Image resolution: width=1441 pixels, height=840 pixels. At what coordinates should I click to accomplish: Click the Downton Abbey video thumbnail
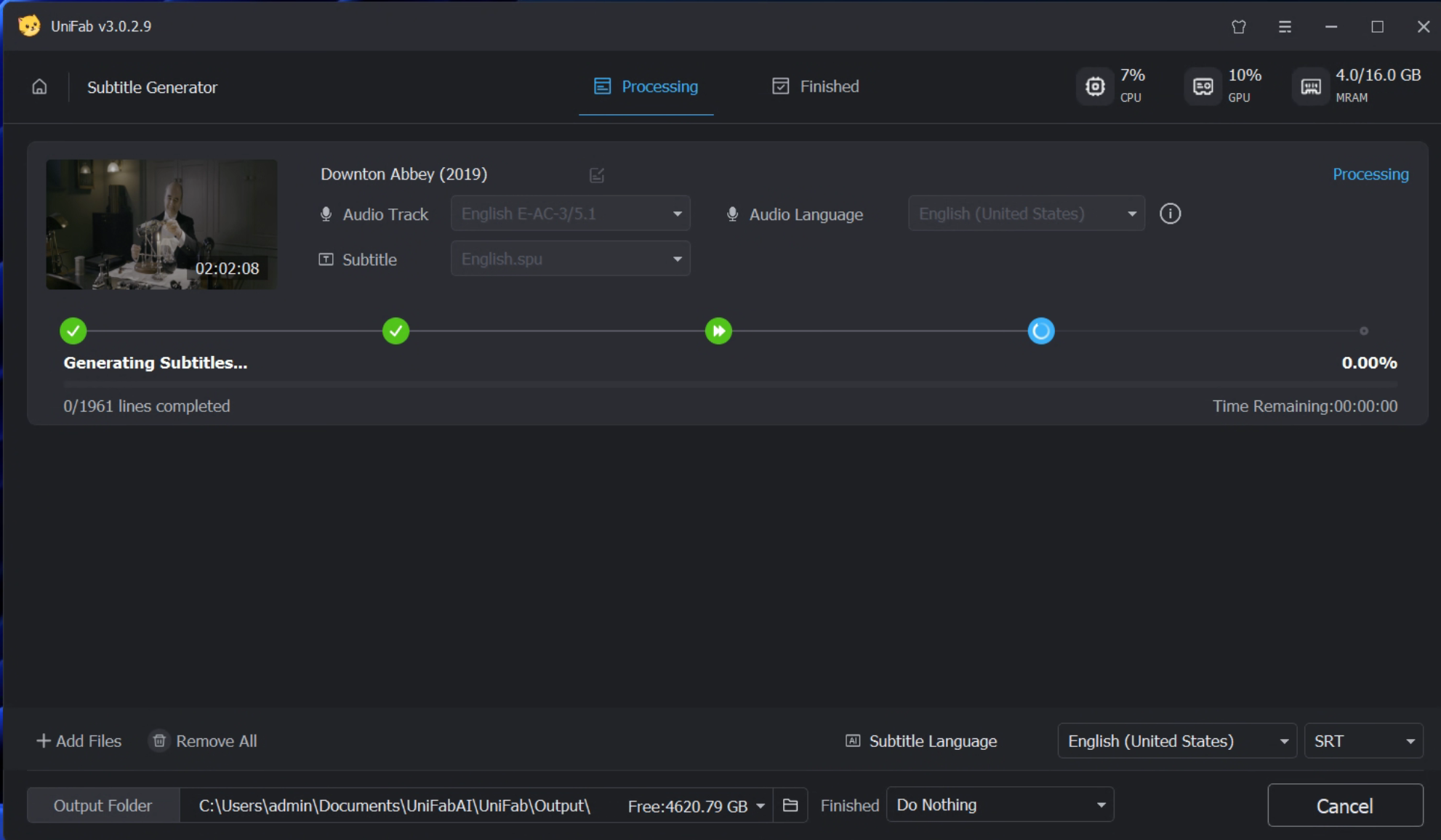tap(161, 224)
